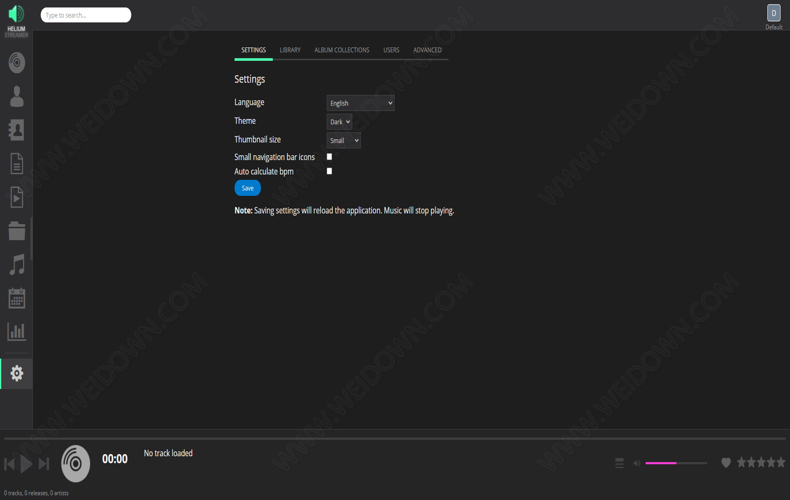The width and height of the screenshot is (790, 500).
Task: Click the Note about saving settings
Action: click(344, 211)
